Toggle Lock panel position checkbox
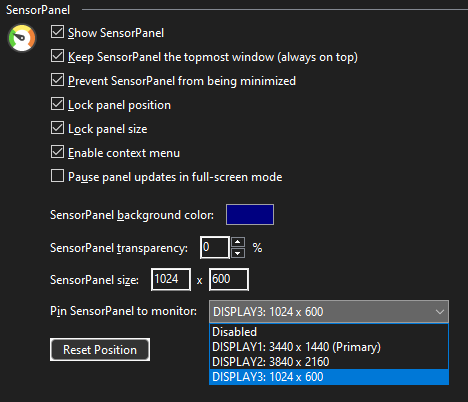 point(57,104)
